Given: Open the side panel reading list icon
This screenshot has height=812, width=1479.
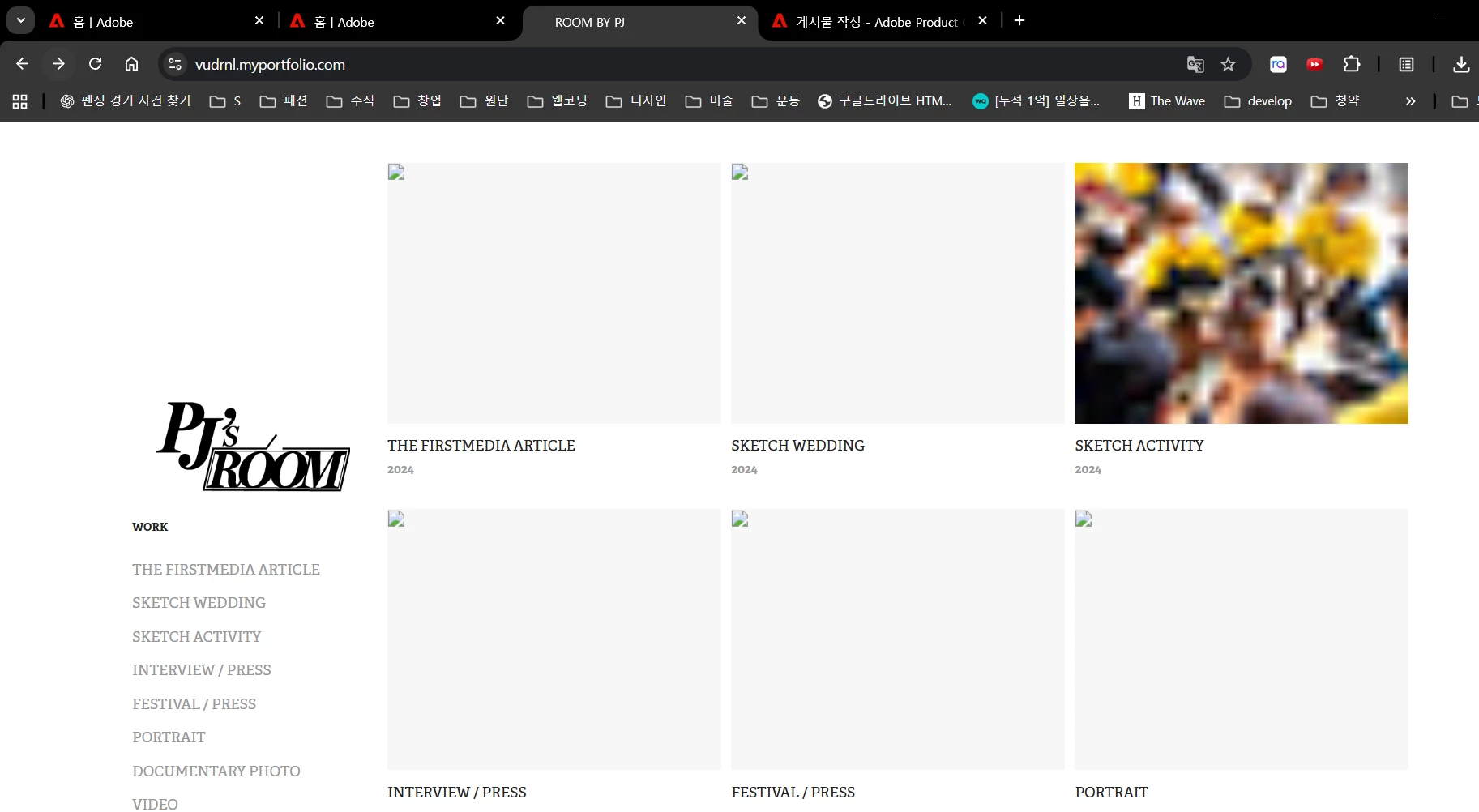Looking at the screenshot, I should point(1407,64).
